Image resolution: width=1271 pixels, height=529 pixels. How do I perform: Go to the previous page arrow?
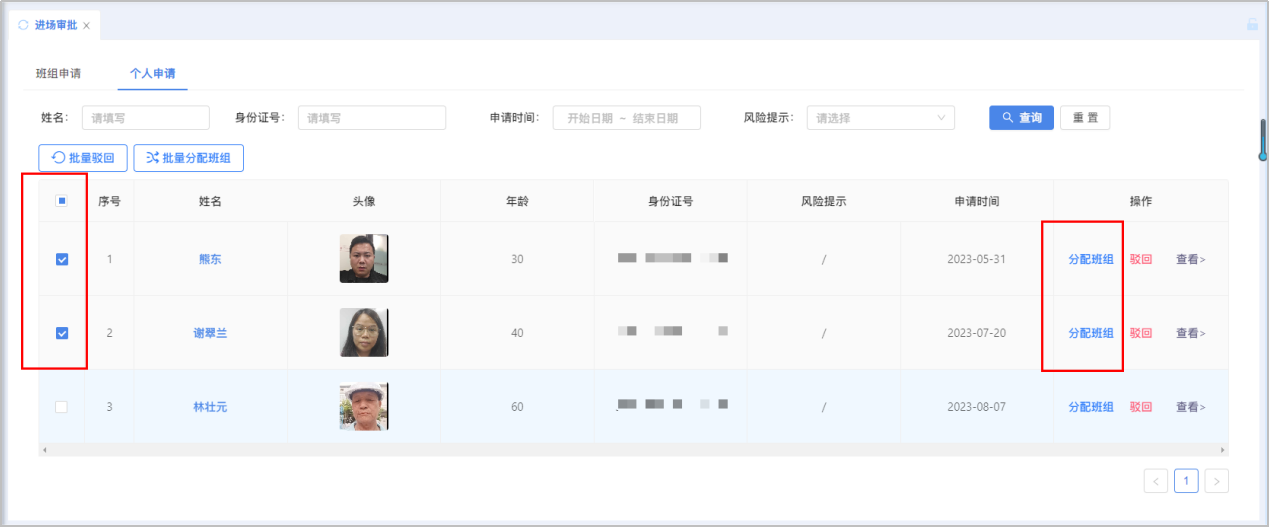tap(1156, 481)
